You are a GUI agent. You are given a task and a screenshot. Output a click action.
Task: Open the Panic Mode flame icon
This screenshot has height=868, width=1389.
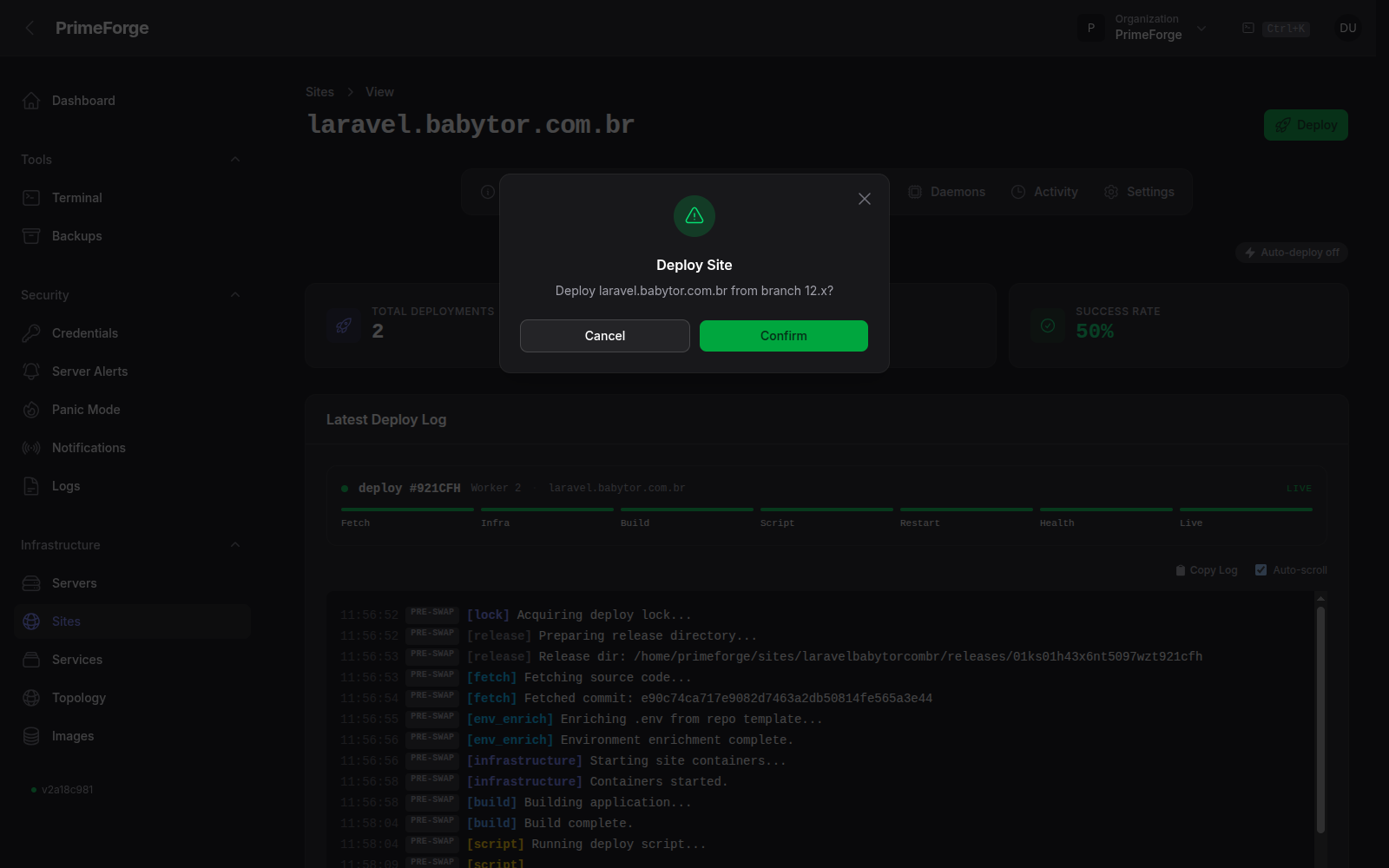point(31,410)
